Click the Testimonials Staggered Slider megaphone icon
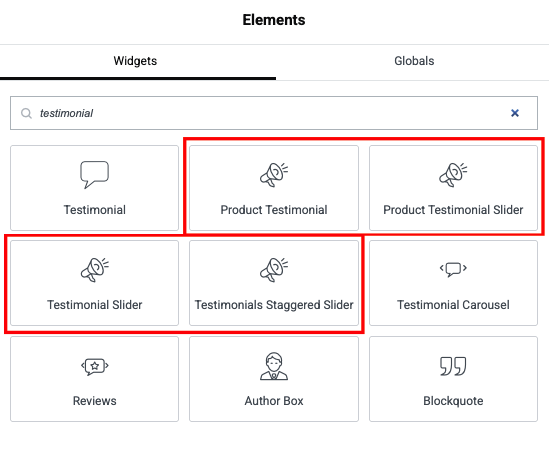This screenshot has height=468, width=549. pos(274,270)
